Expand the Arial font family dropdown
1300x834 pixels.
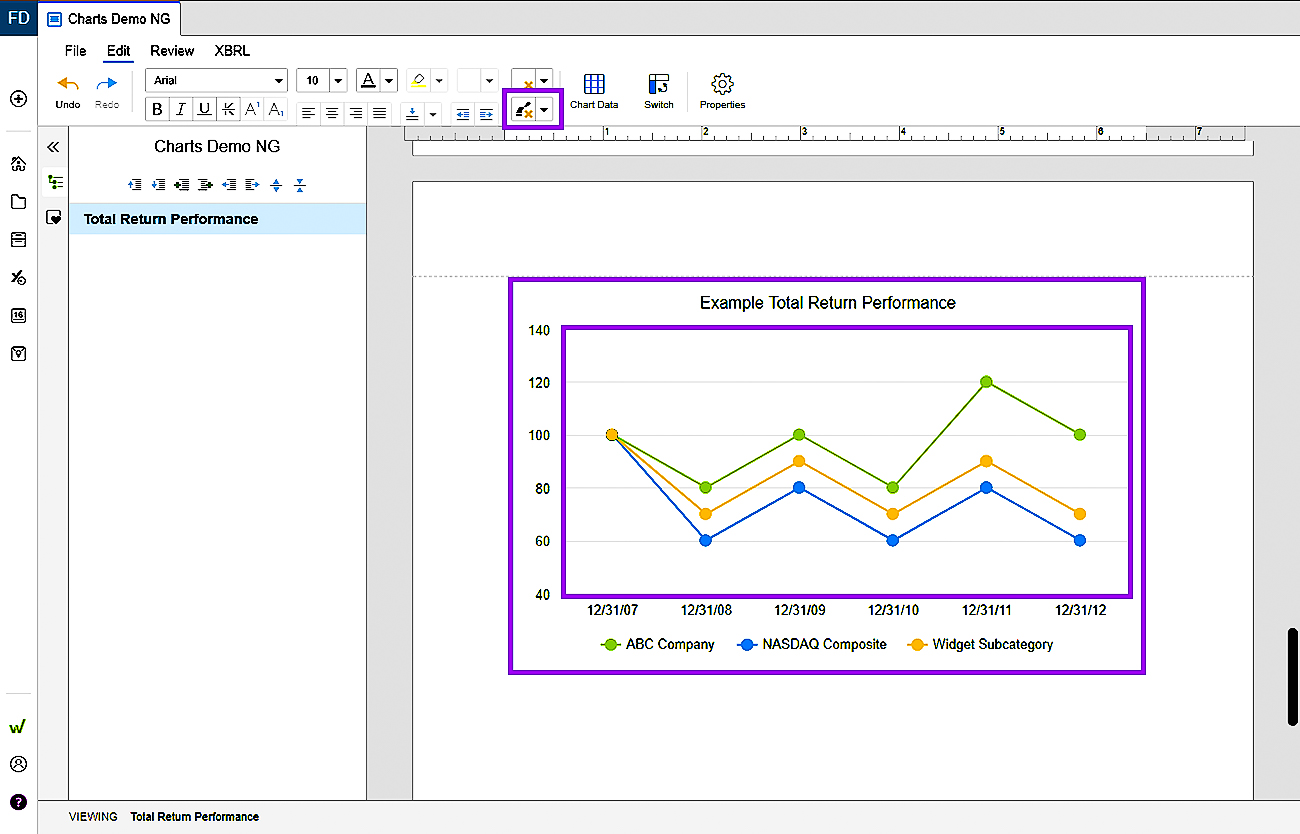(x=217, y=81)
